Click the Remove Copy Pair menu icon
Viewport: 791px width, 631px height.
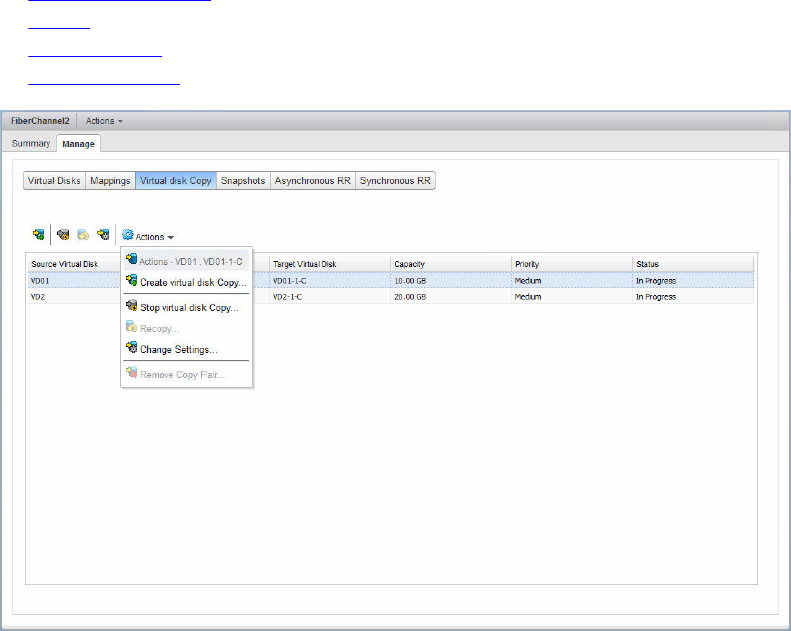tap(132, 373)
